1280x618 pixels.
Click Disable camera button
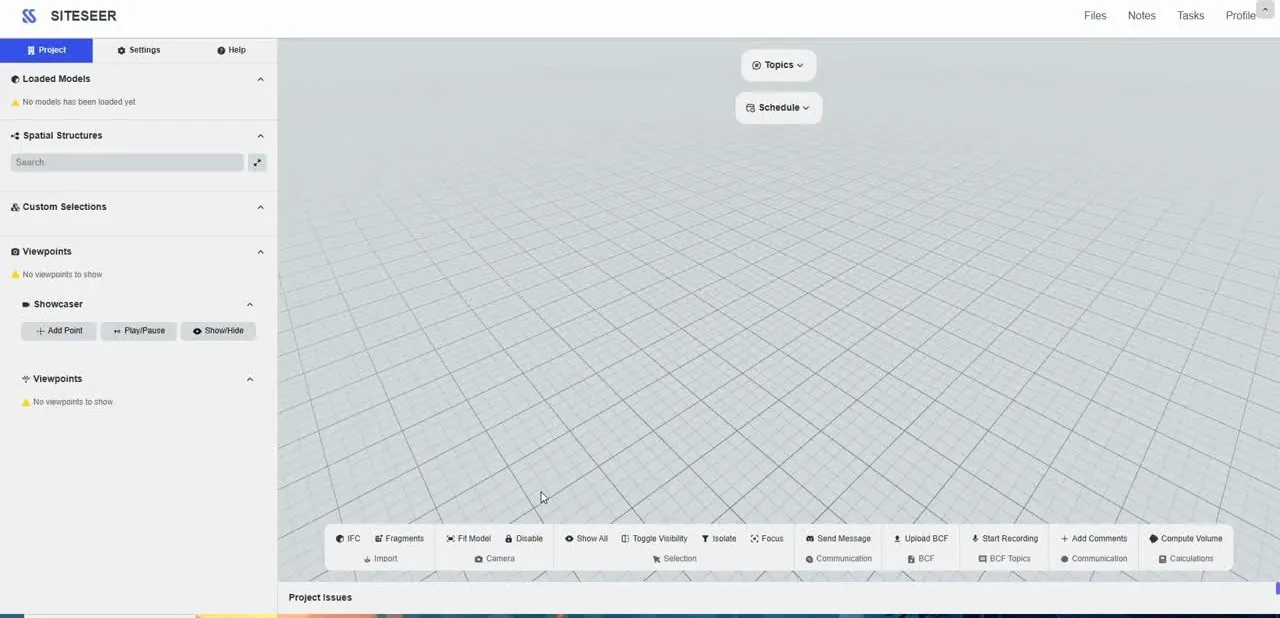coord(524,539)
